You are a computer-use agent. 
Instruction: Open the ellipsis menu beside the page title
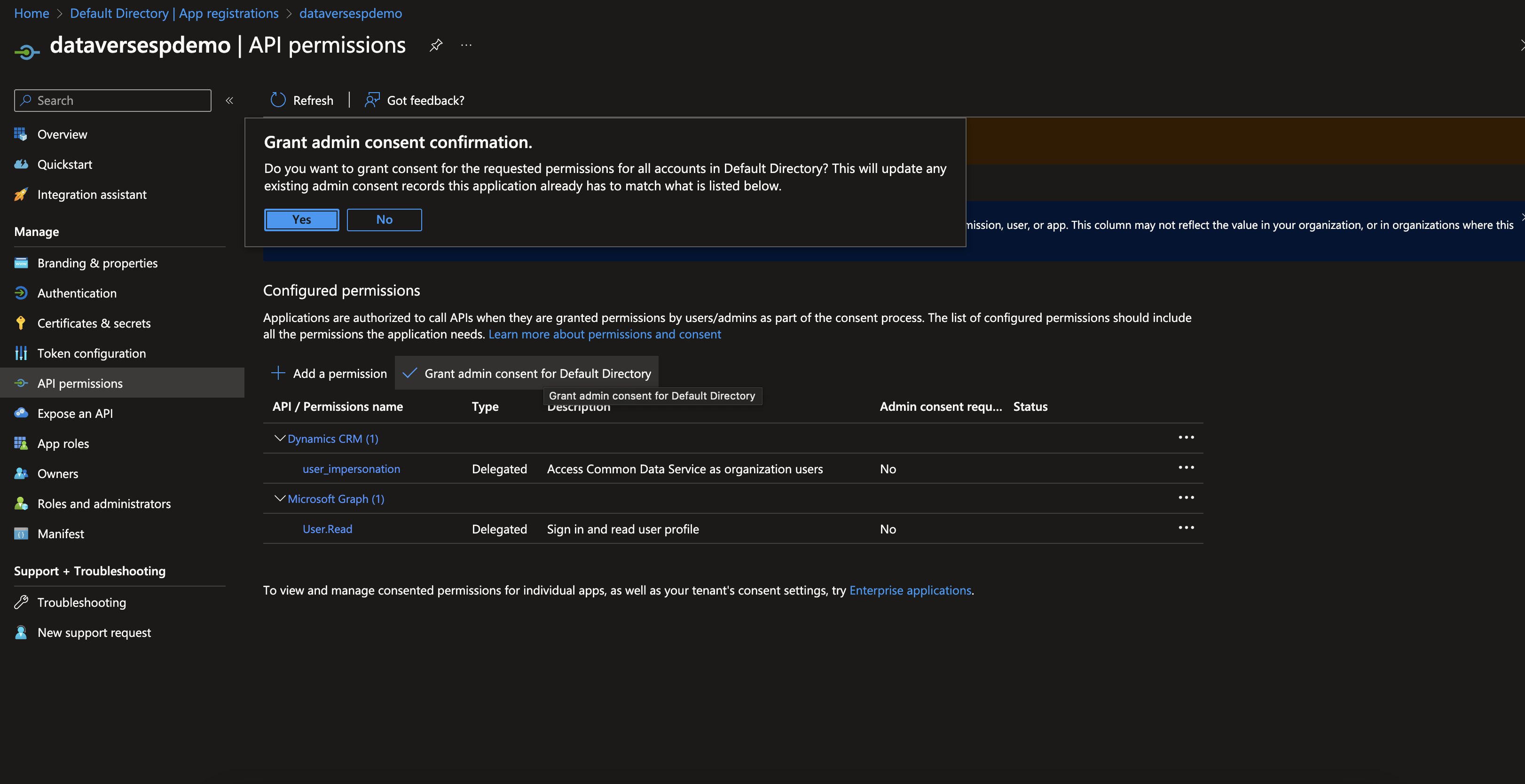coord(466,45)
